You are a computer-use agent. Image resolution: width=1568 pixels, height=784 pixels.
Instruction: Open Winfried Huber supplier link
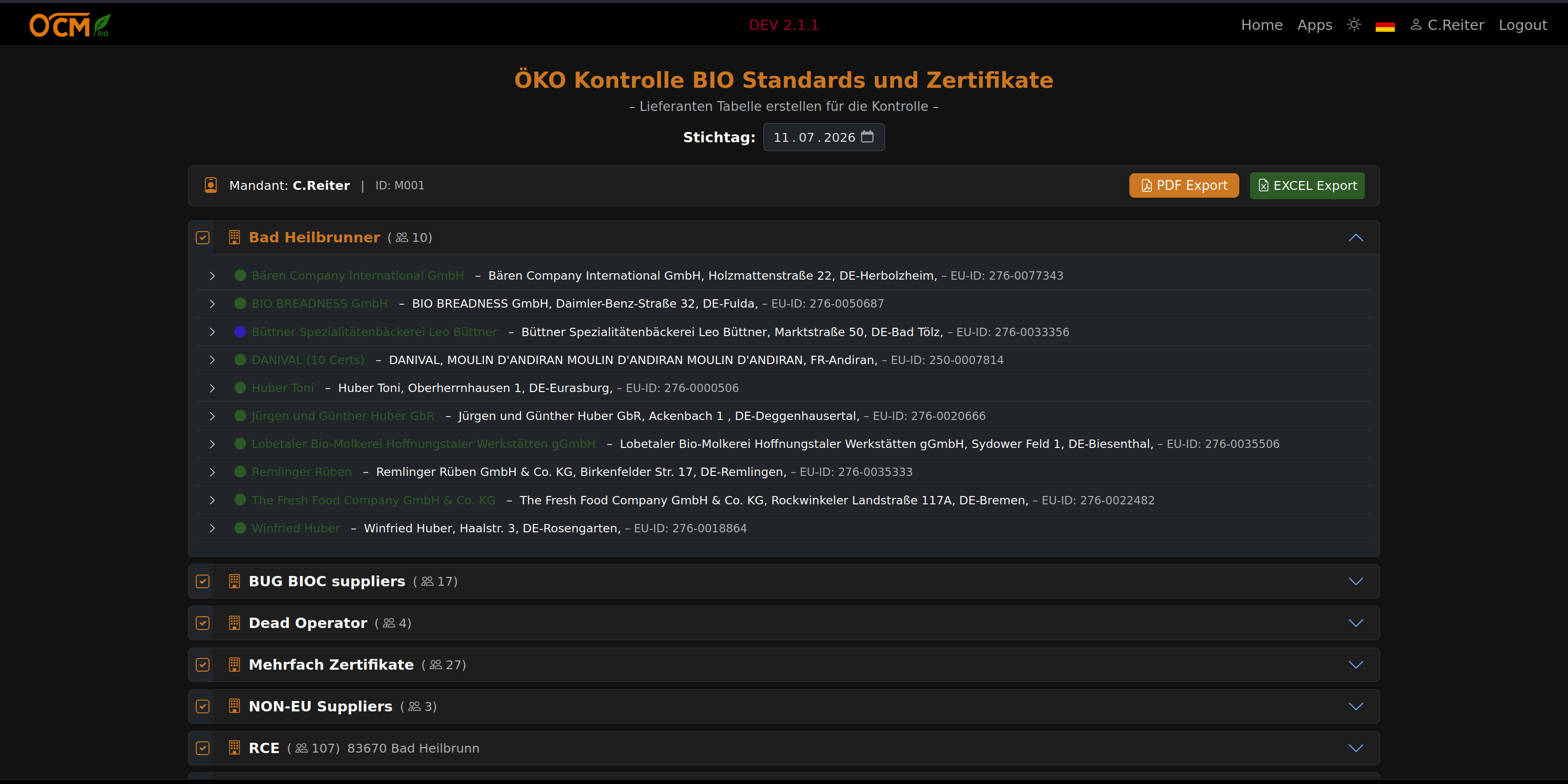[x=296, y=528]
